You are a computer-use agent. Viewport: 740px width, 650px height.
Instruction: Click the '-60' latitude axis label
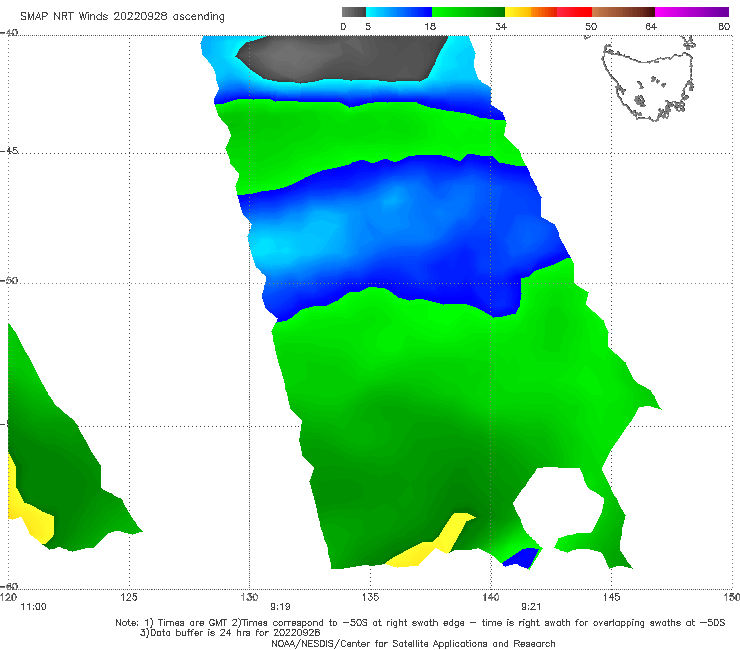[9, 586]
